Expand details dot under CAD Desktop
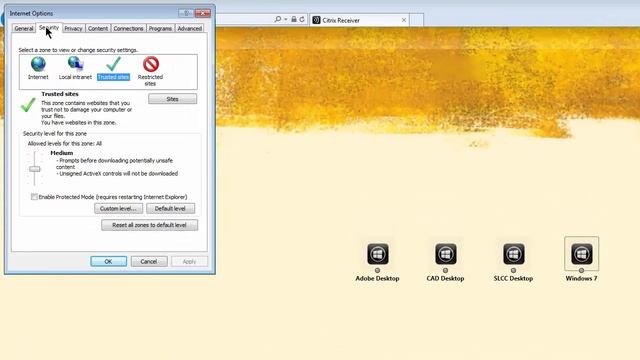Viewport: 640px width, 360px height. tap(445, 270)
